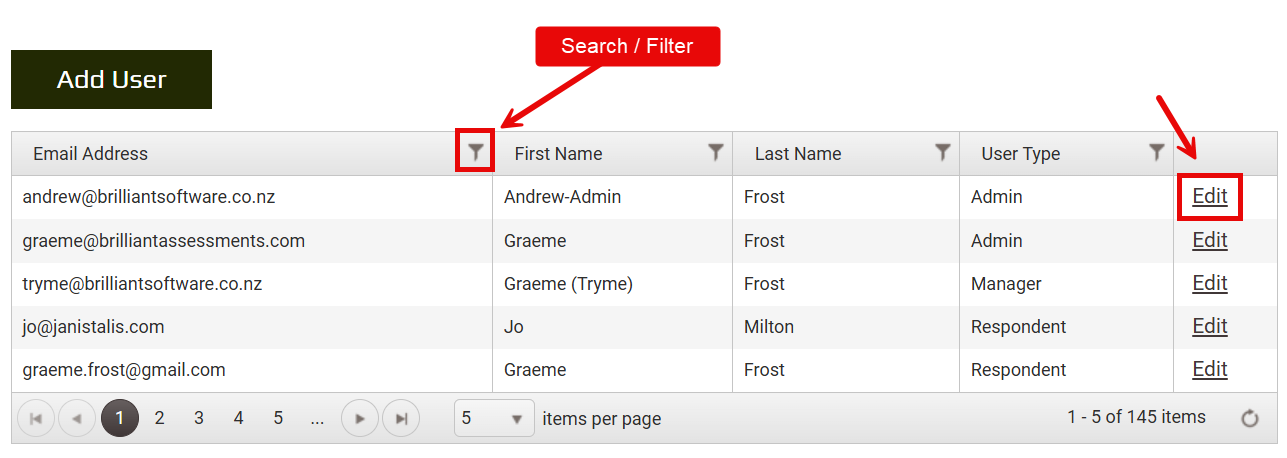Open the User Type column filter
The width and height of the screenshot is (1287, 458).
tap(1156, 152)
